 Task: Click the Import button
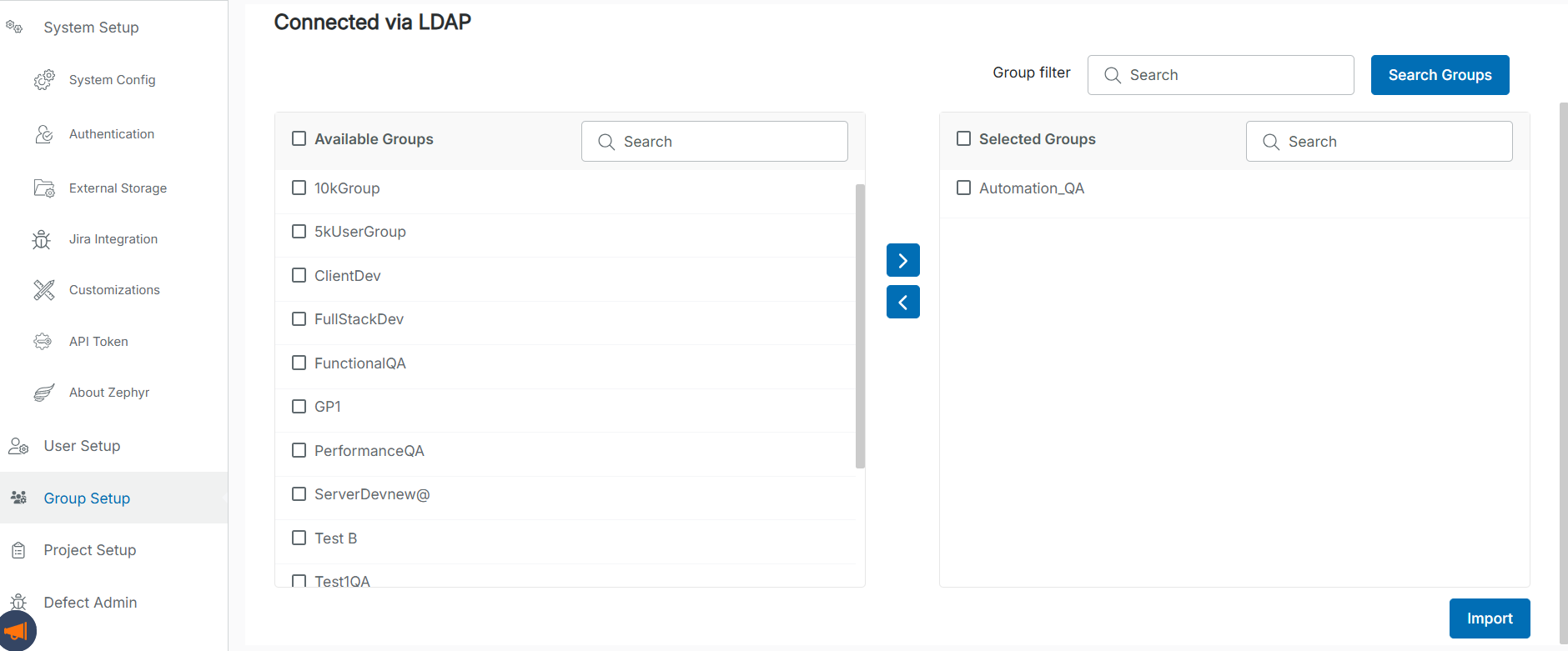pos(1489,618)
